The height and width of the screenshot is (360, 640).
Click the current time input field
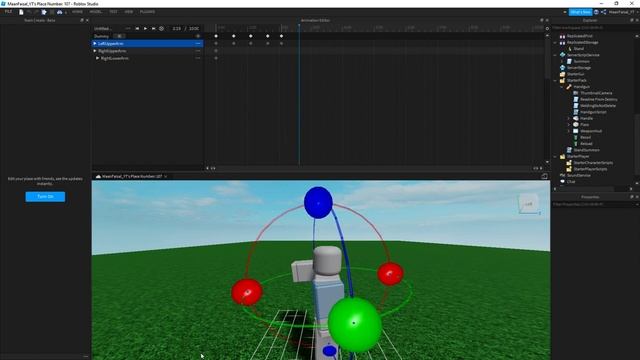tap(176, 29)
